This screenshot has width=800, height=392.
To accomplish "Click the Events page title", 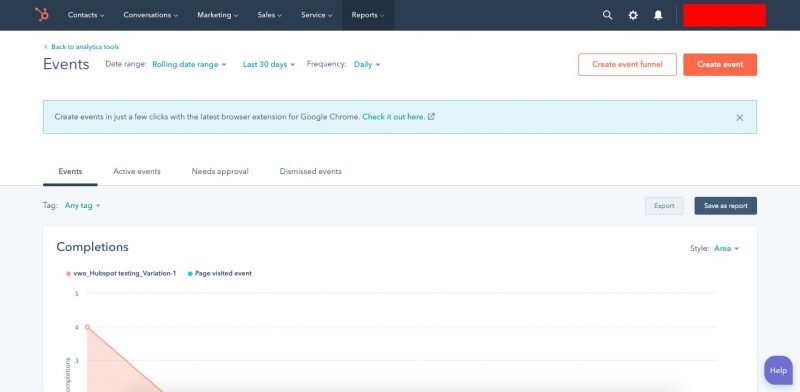I will click(x=66, y=64).
